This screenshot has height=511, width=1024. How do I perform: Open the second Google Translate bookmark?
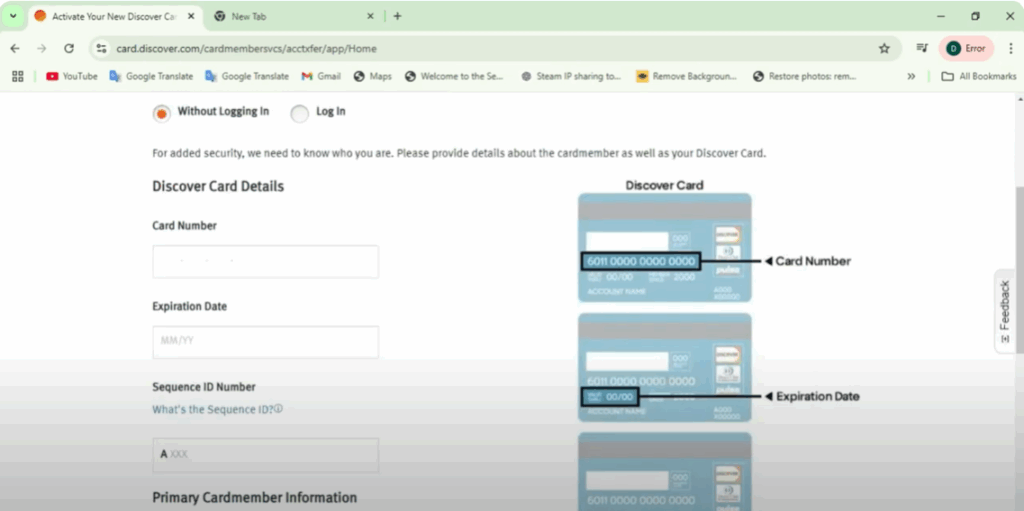[247, 76]
